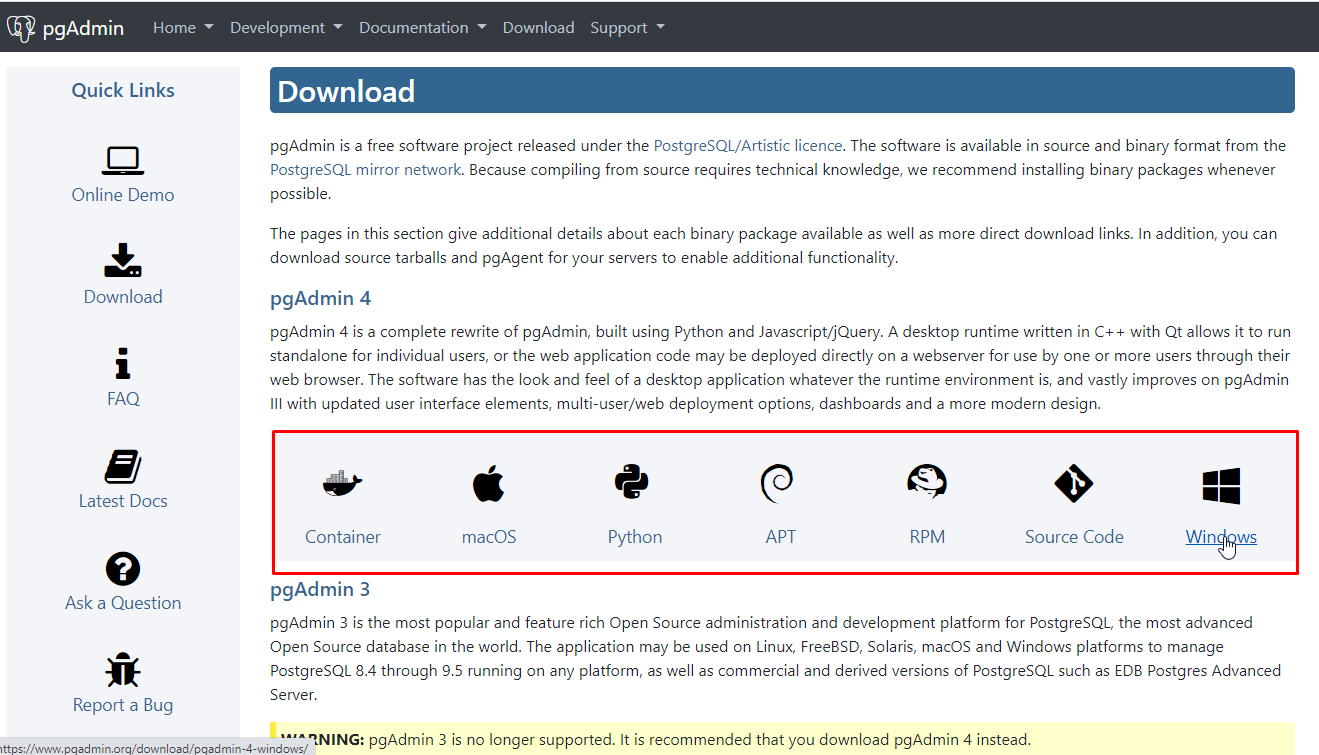Viewport: 1319px width, 755px height.
Task: Click the macOS Apple logo icon
Action: [x=488, y=484]
